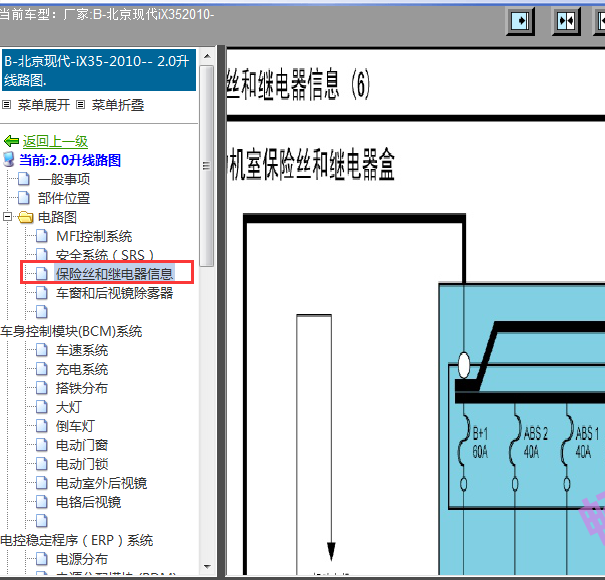Click document icon beside 电源分布
Image resolution: width=605 pixels, height=580 pixels.
coord(42,559)
